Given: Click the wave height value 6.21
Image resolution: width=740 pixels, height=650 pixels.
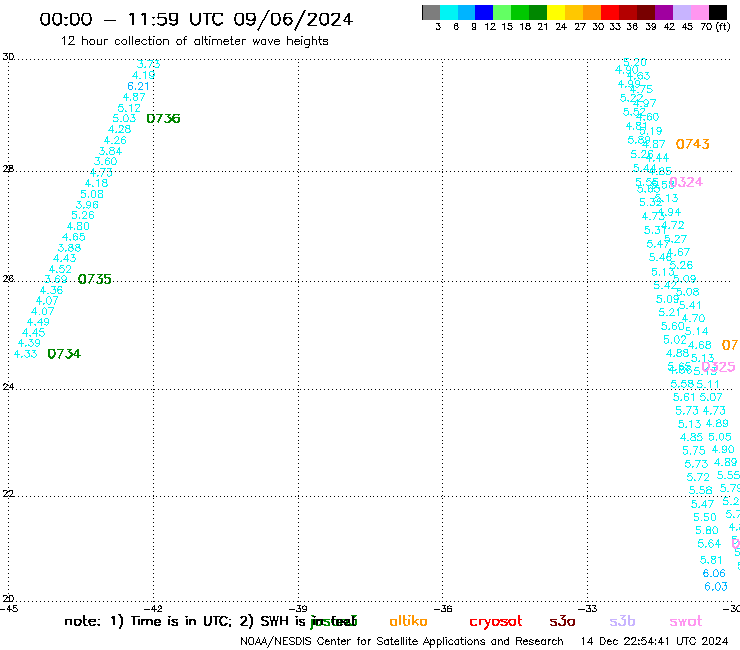Looking at the screenshot, I should click(138, 86).
